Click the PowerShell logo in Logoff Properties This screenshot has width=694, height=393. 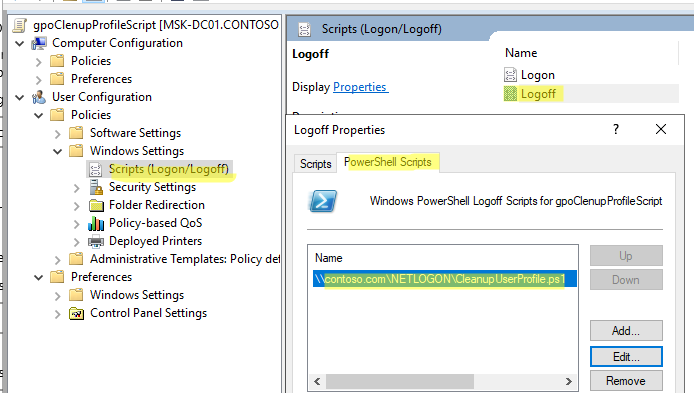click(x=323, y=201)
